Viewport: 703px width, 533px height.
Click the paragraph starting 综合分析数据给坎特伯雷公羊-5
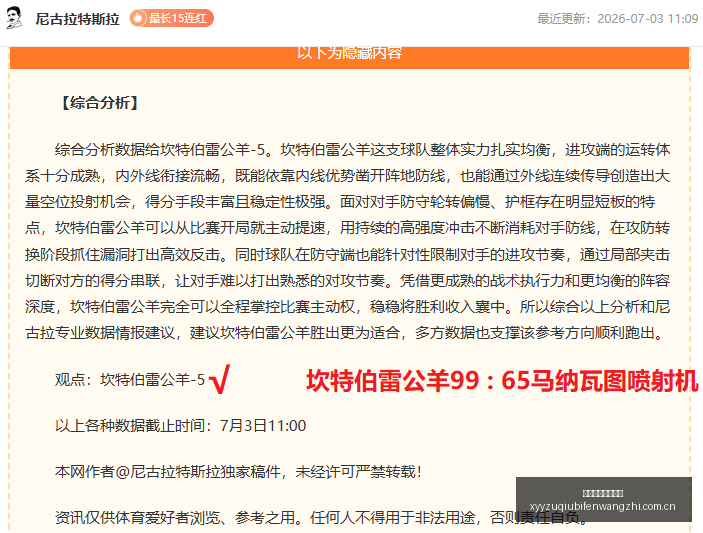[348, 241]
